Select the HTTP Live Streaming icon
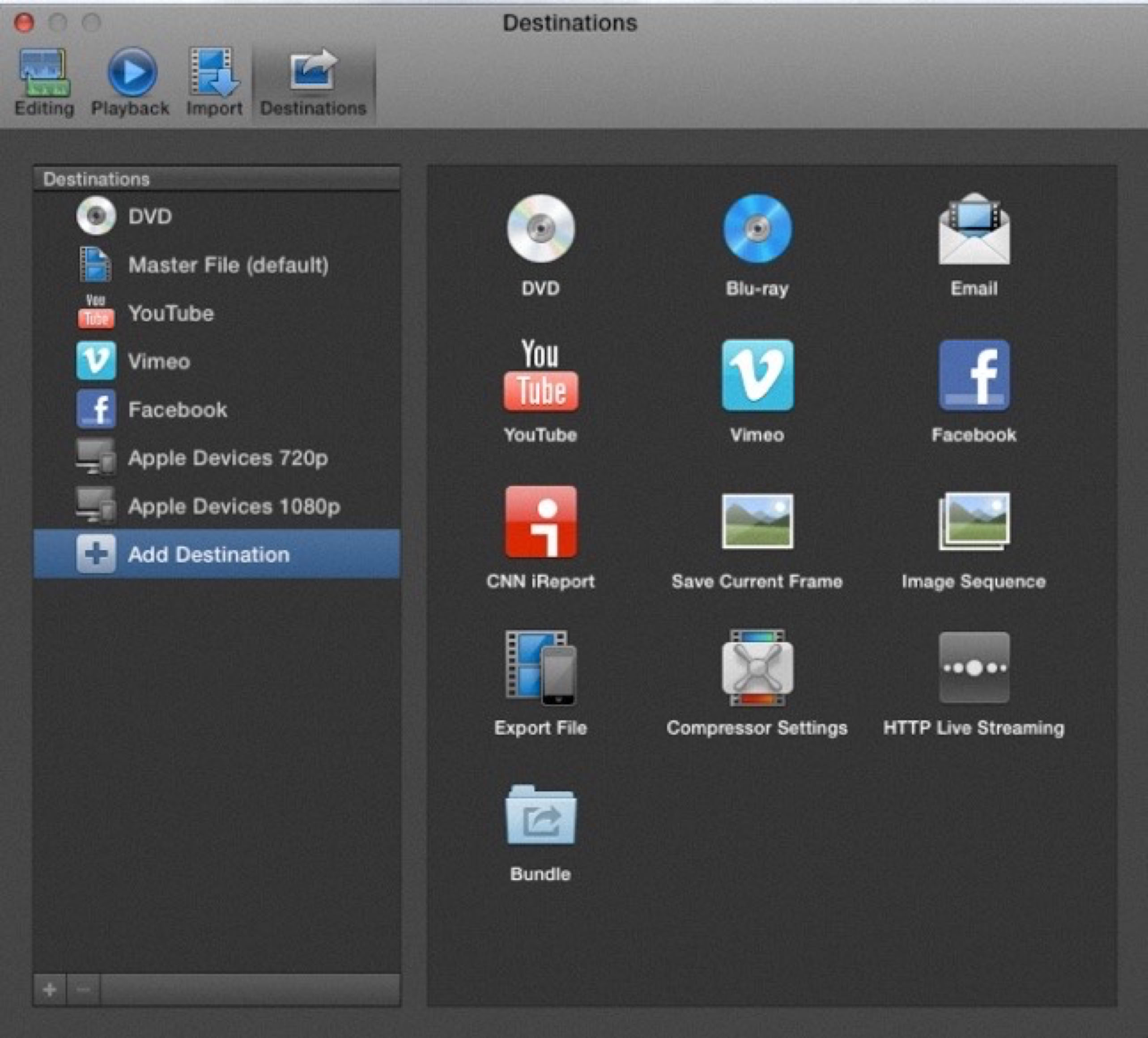The width and height of the screenshot is (1148, 1038). [x=974, y=668]
